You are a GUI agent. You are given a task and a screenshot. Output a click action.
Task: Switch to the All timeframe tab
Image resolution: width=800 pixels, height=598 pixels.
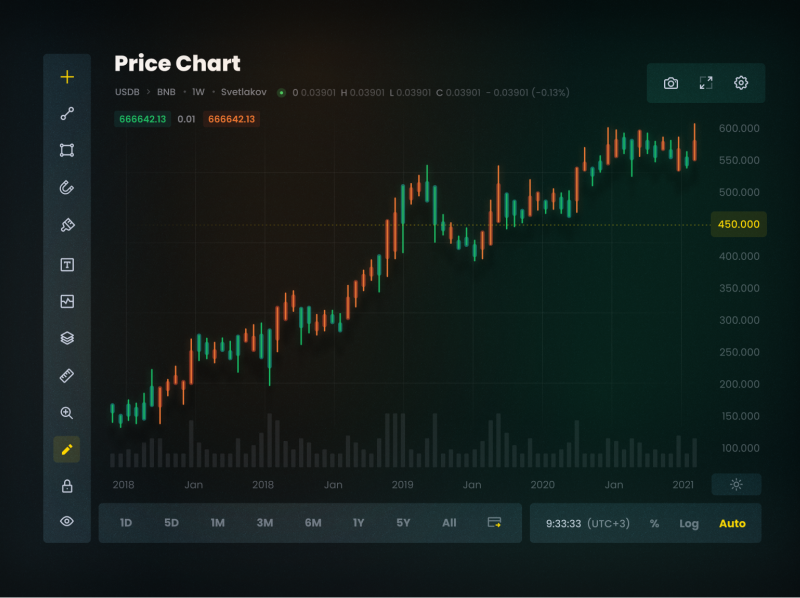448,522
